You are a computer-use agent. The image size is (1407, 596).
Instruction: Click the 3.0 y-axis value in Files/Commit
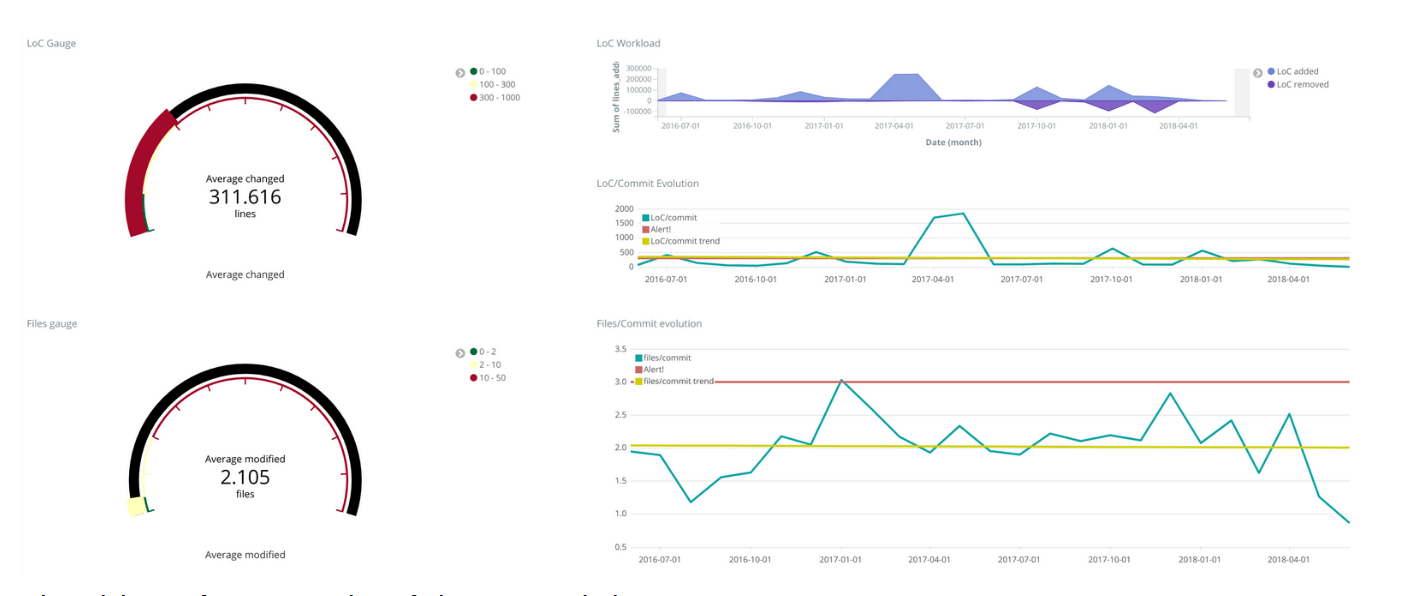621,382
